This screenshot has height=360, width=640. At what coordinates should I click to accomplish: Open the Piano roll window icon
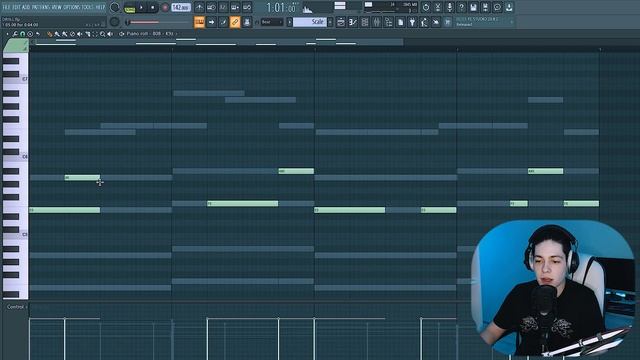(x=353, y=22)
